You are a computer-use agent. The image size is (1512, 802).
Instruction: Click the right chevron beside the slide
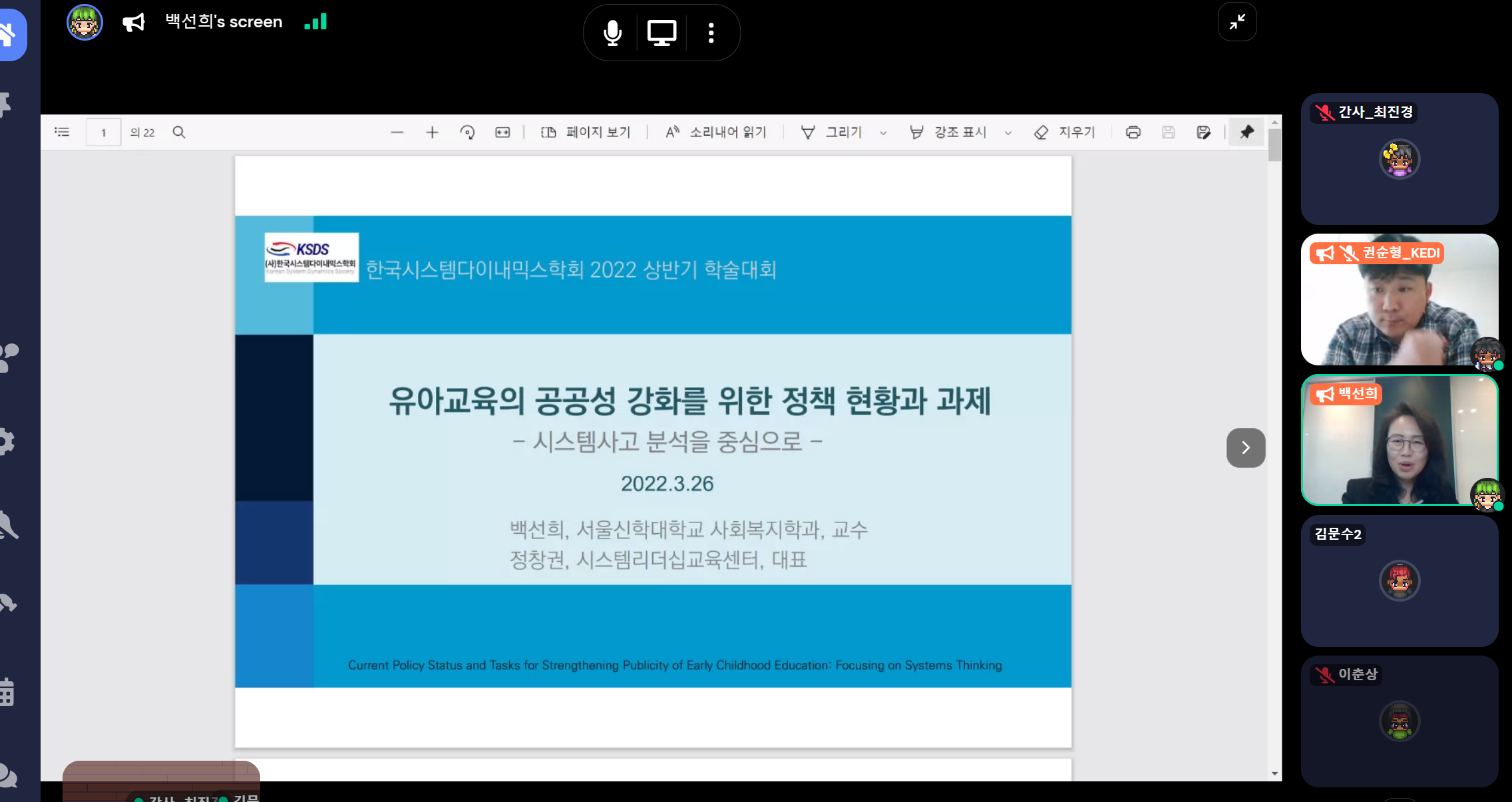click(1245, 447)
